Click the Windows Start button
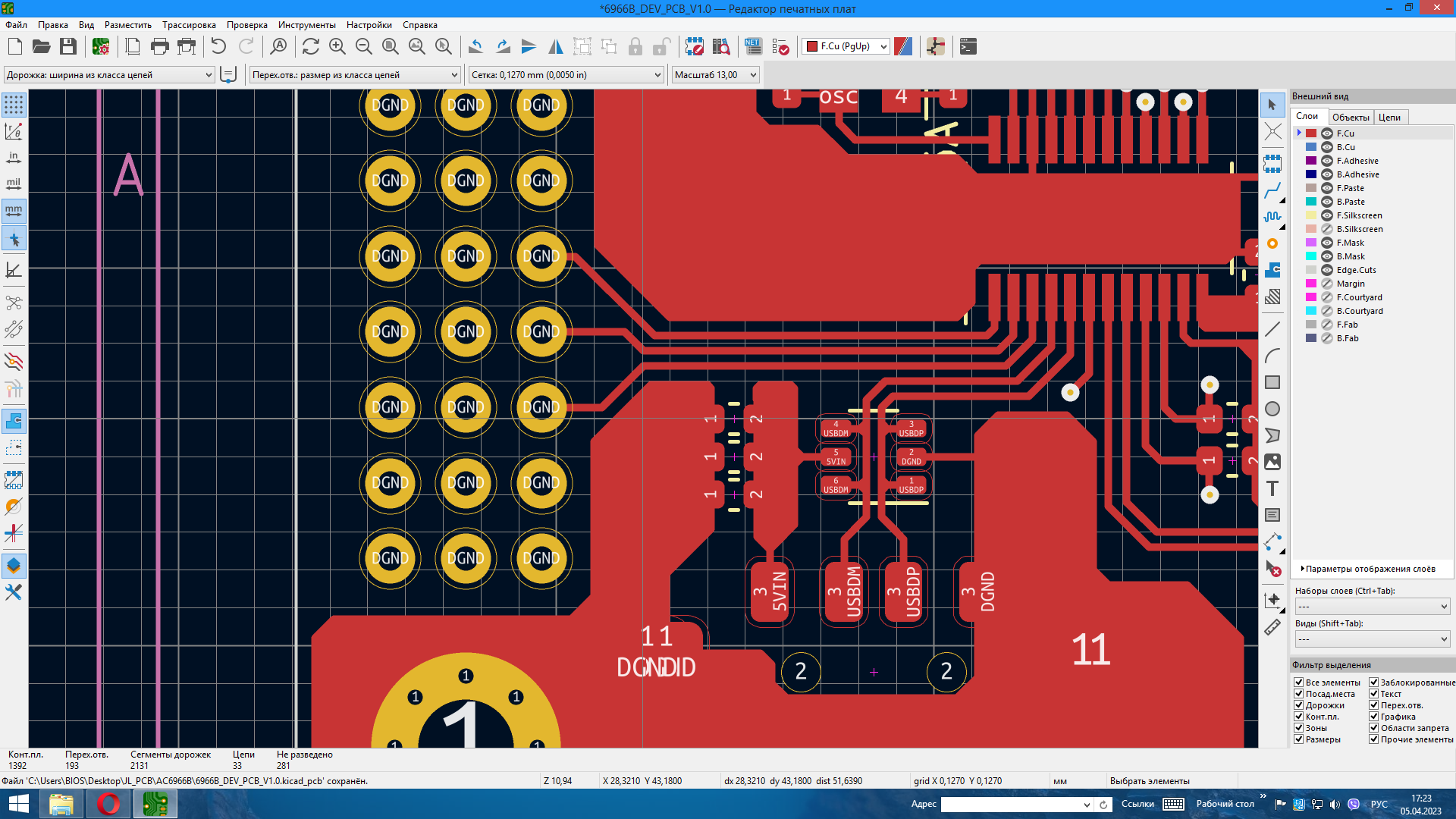Screen dimensions: 1456x819 (x=18, y=804)
